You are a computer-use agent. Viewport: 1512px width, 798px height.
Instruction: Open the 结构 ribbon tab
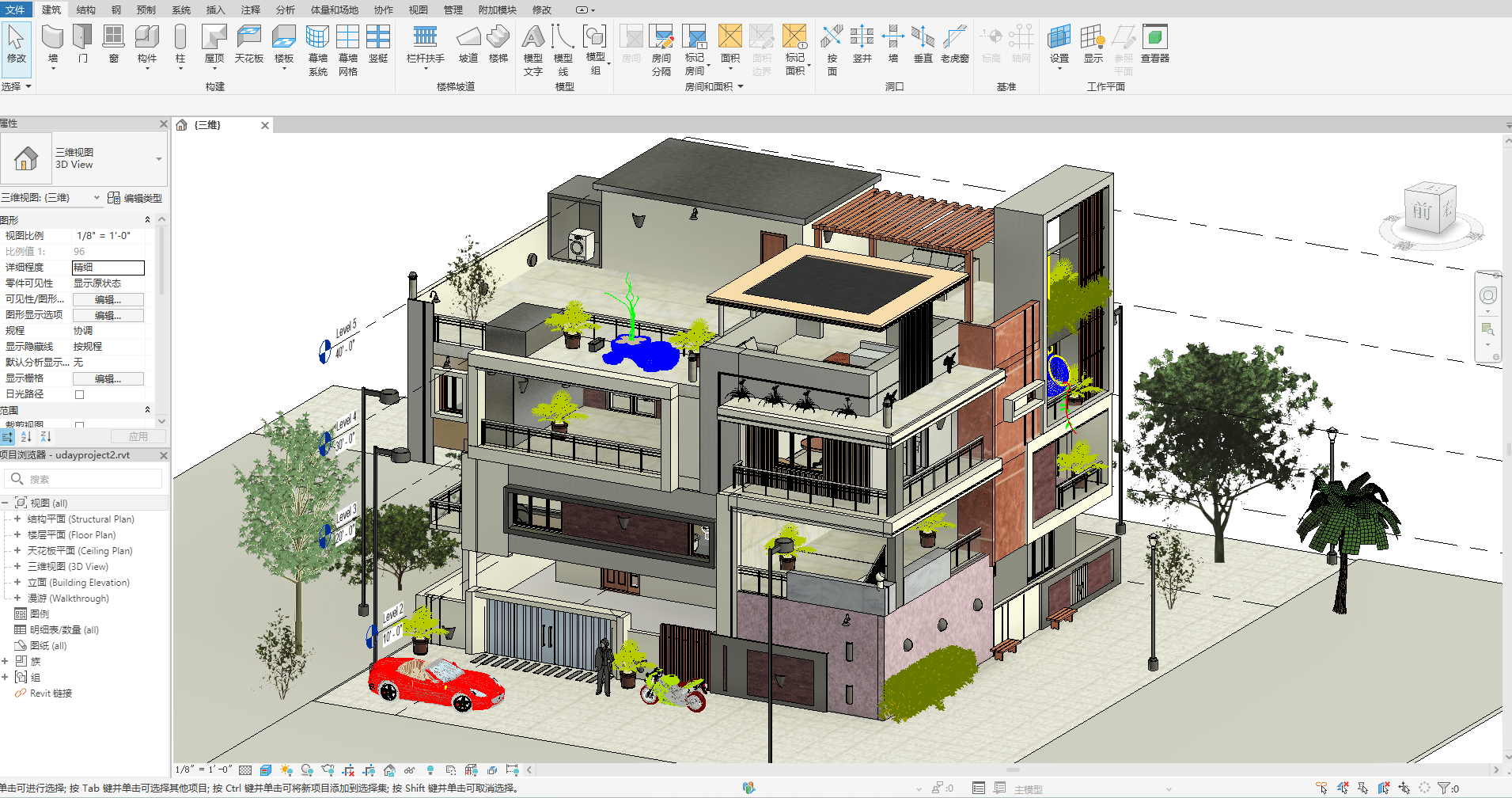(x=85, y=9)
